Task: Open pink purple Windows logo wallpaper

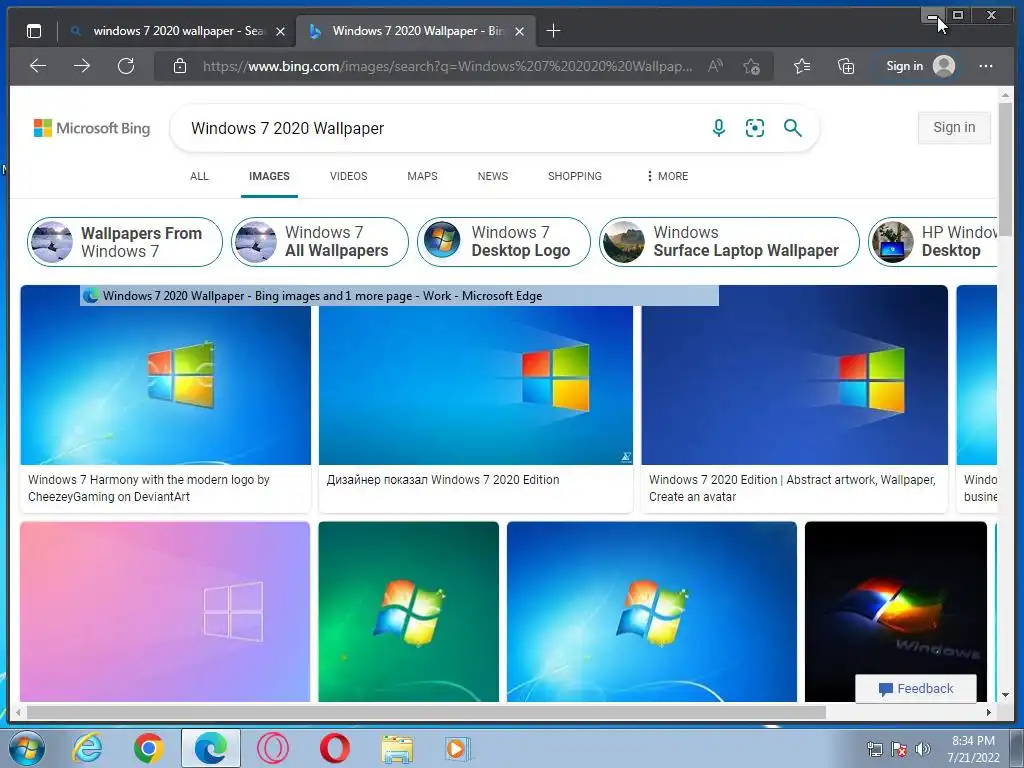Action: [165, 611]
